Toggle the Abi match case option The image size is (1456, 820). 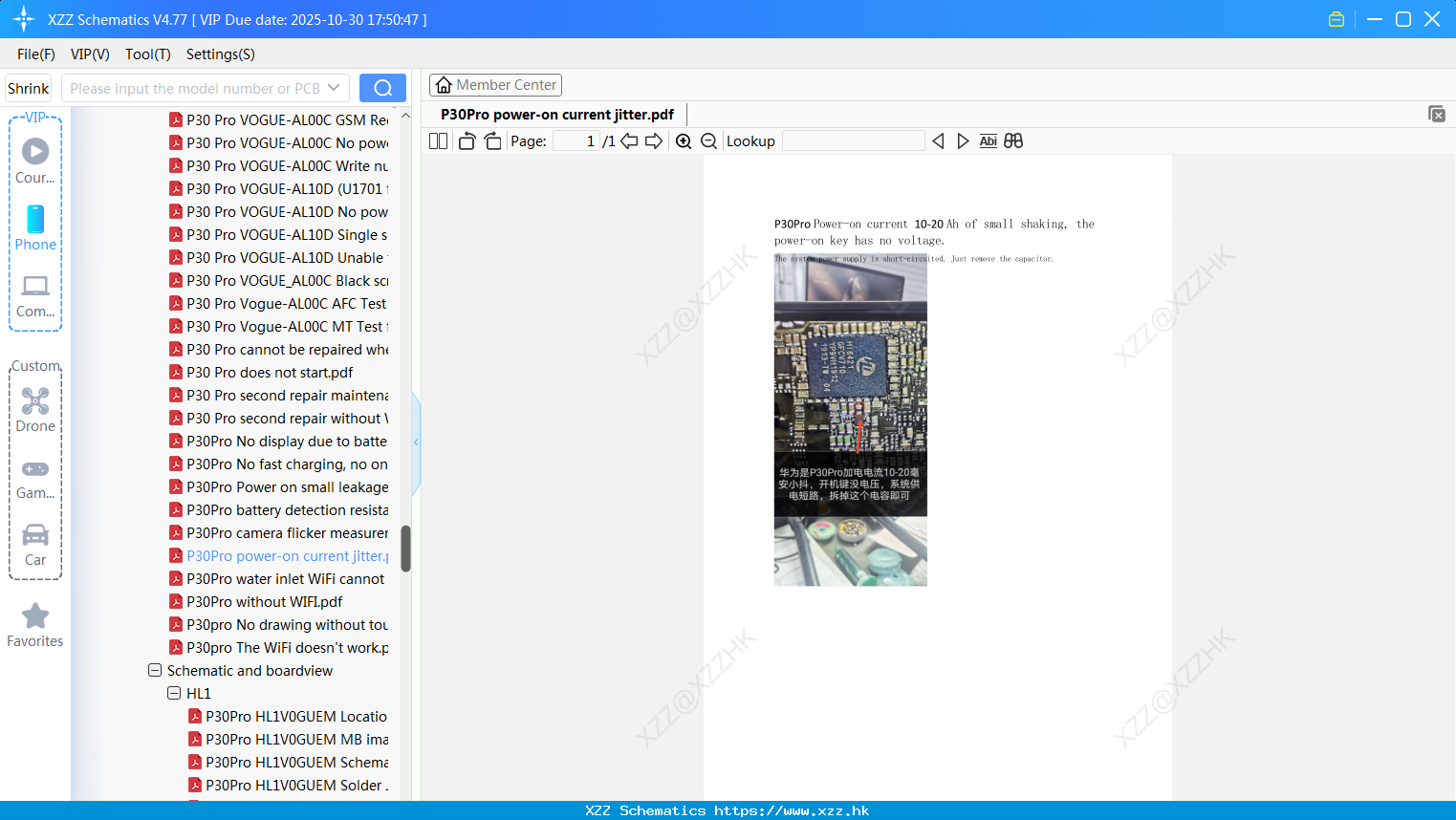pyautogui.click(x=988, y=140)
